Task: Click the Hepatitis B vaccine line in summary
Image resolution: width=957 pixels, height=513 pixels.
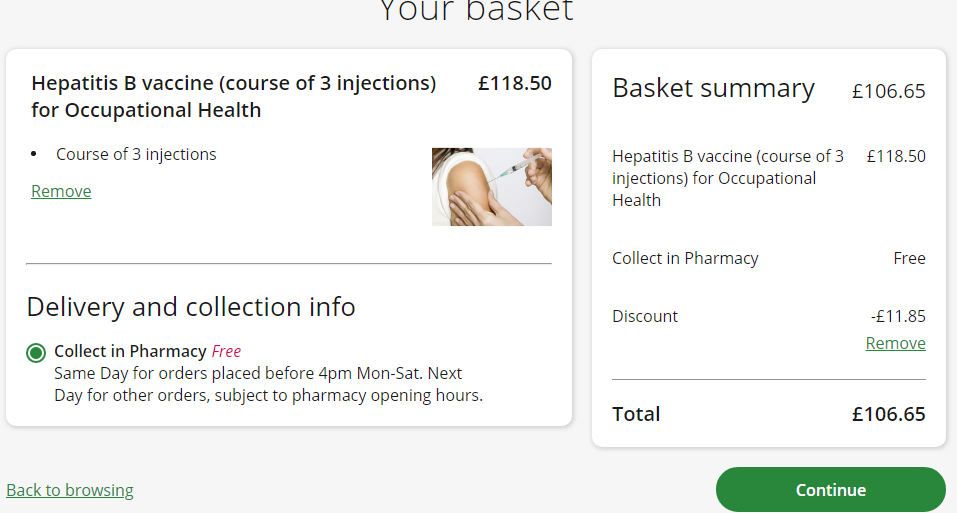Action: click(728, 178)
